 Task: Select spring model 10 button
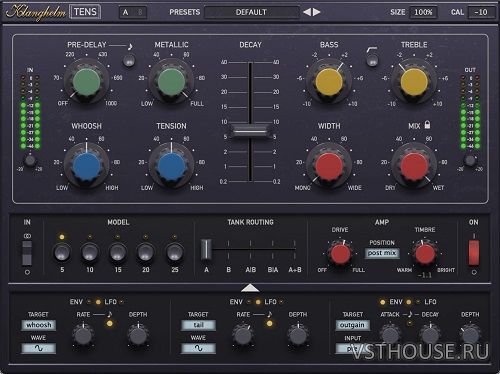(90, 252)
